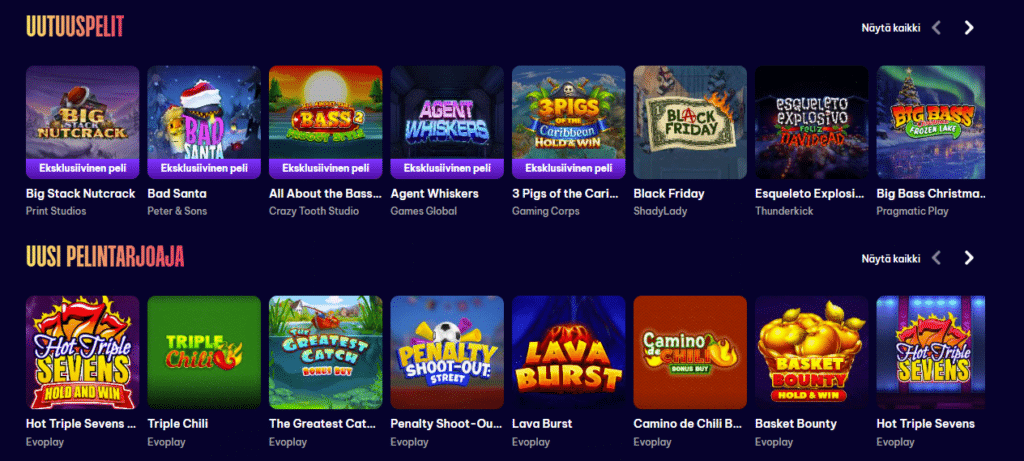1024x461 pixels.
Task: Launch the Bad Santa game tile
Action: pyautogui.click(x=204, y=122)
